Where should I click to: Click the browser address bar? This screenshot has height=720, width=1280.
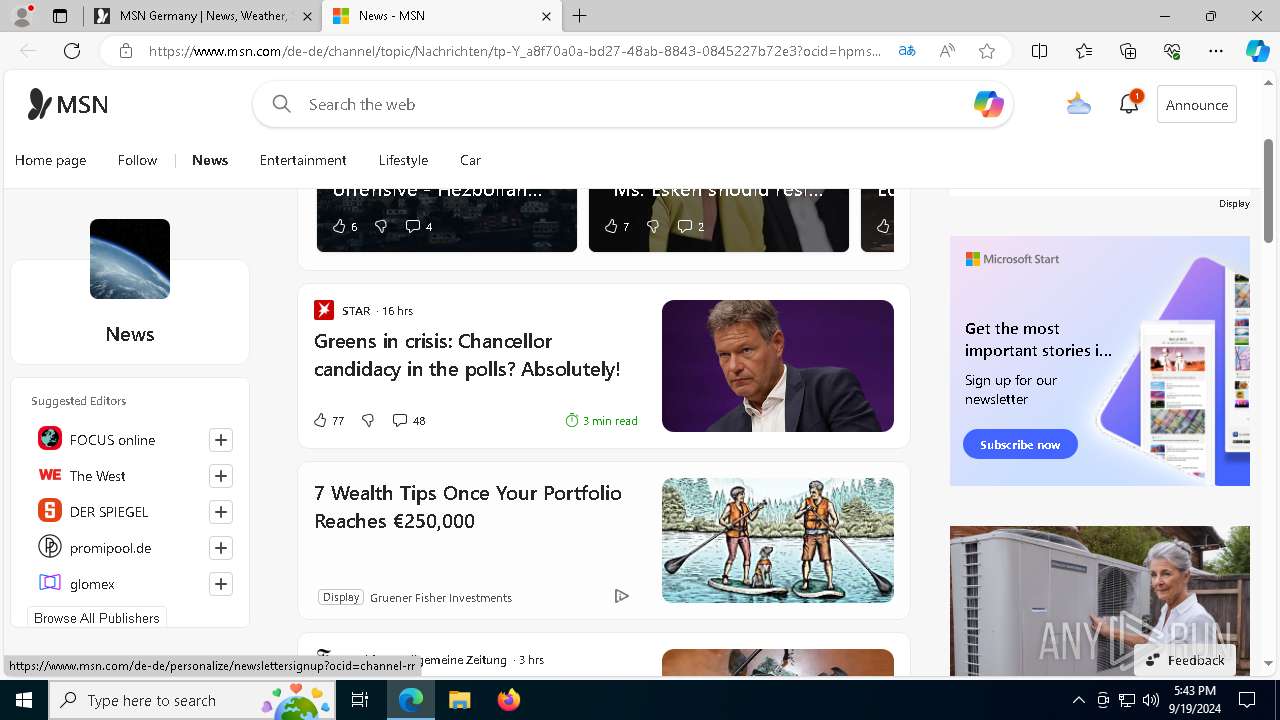point(514,51)
